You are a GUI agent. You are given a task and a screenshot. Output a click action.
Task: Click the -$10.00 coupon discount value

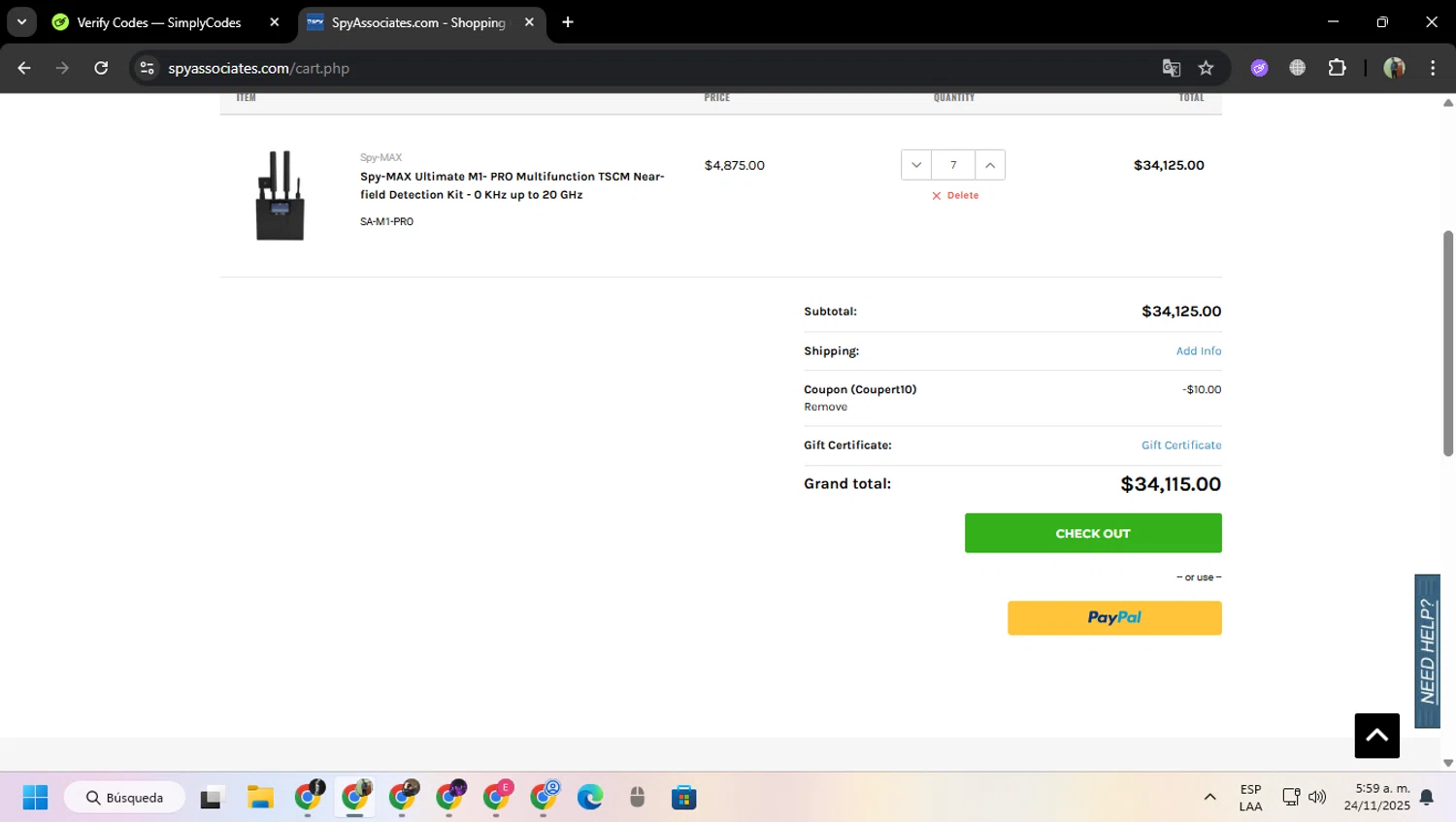1202,390
